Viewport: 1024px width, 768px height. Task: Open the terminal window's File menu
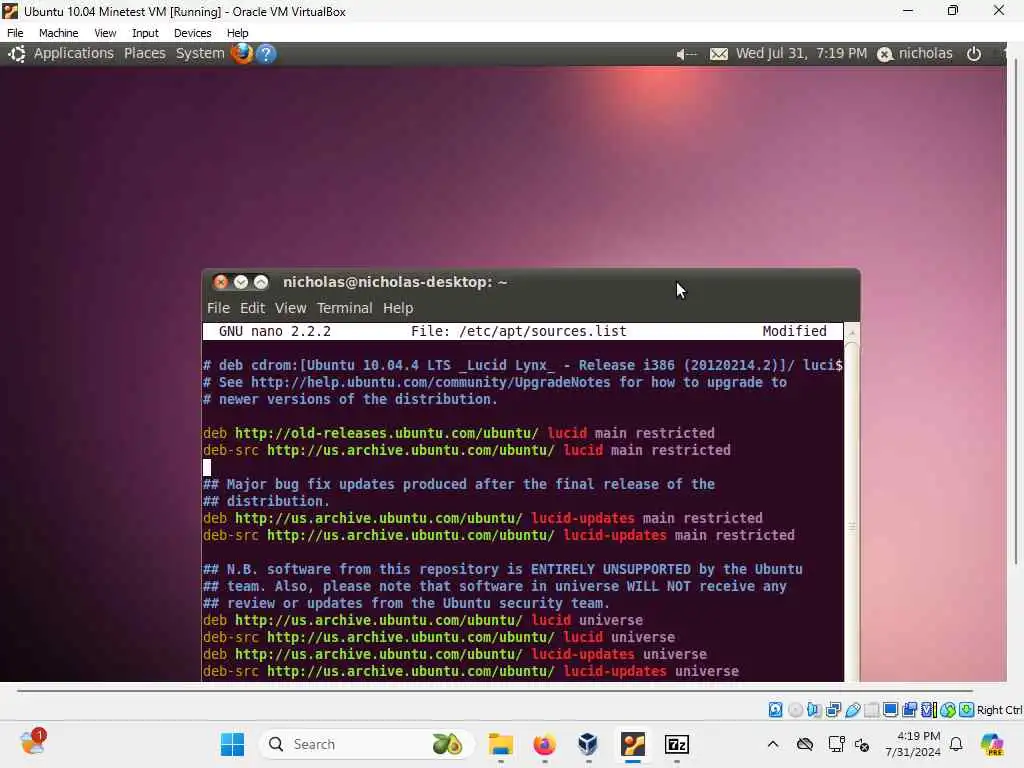pos(218,308)
